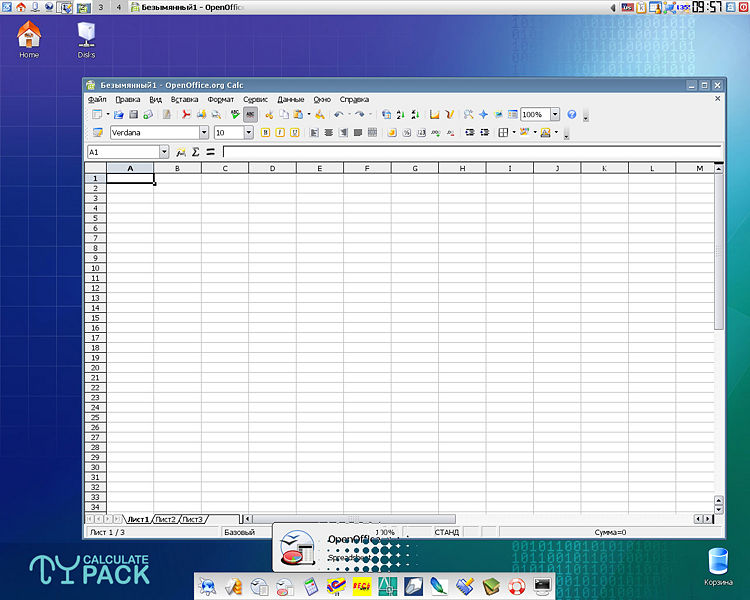Open the New document dropdown arrow

pos(108,114)
